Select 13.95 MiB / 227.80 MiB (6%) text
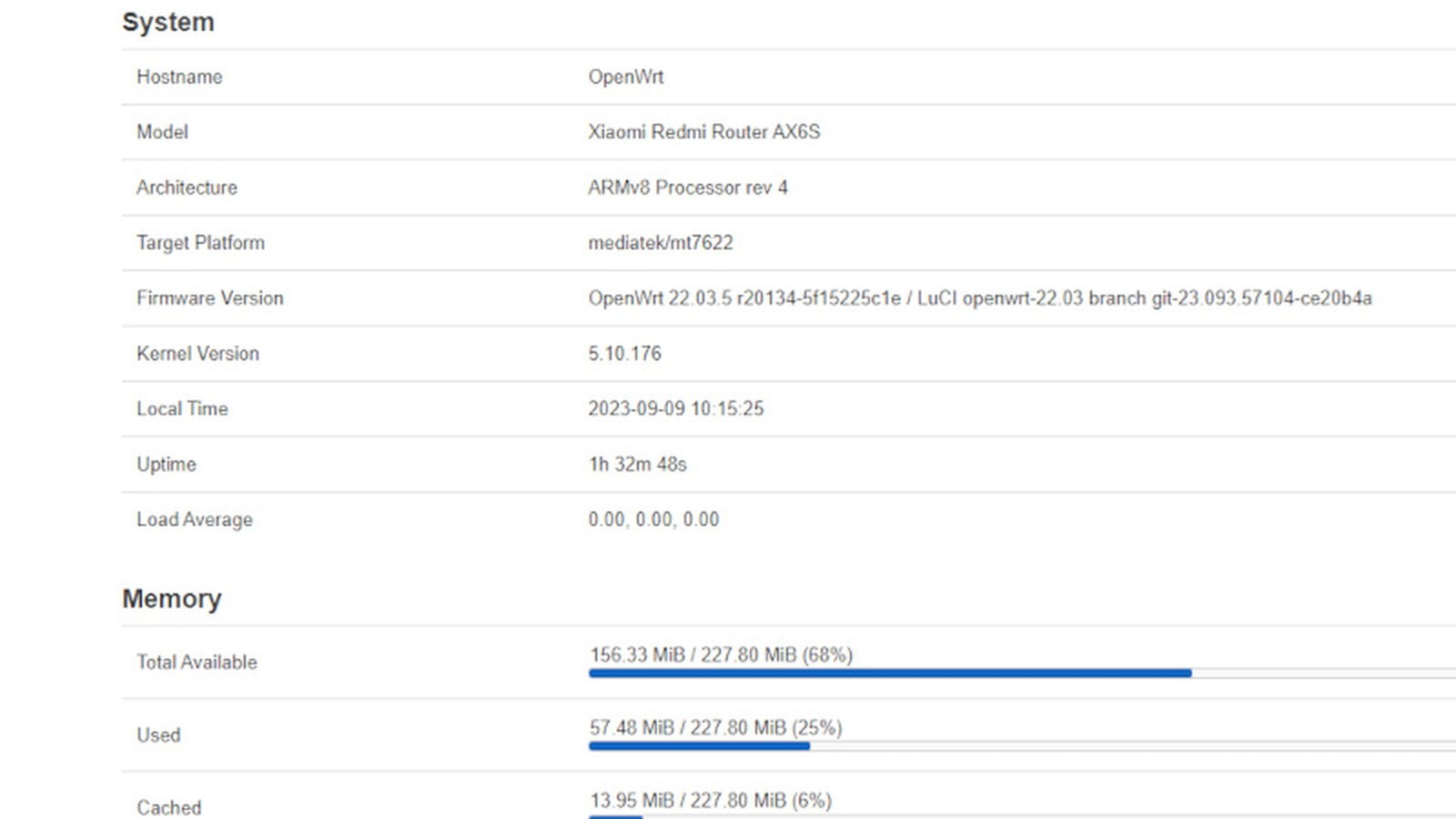The image size is (1456, 819). tap(711, 800)
